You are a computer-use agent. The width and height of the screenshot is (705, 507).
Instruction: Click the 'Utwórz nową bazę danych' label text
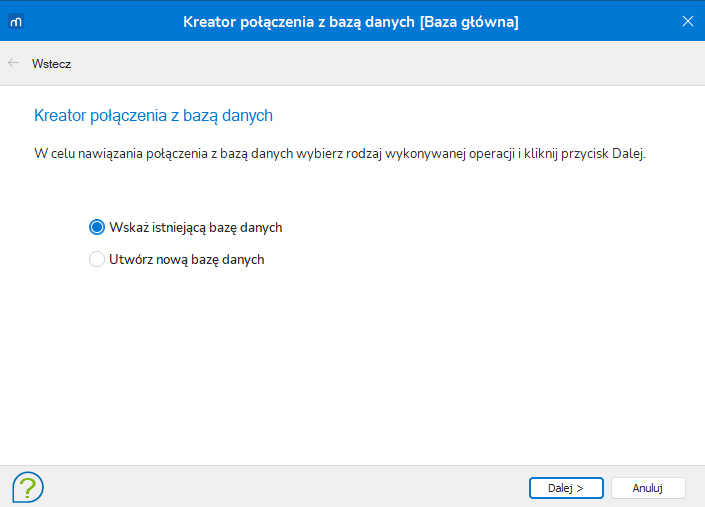187,259
